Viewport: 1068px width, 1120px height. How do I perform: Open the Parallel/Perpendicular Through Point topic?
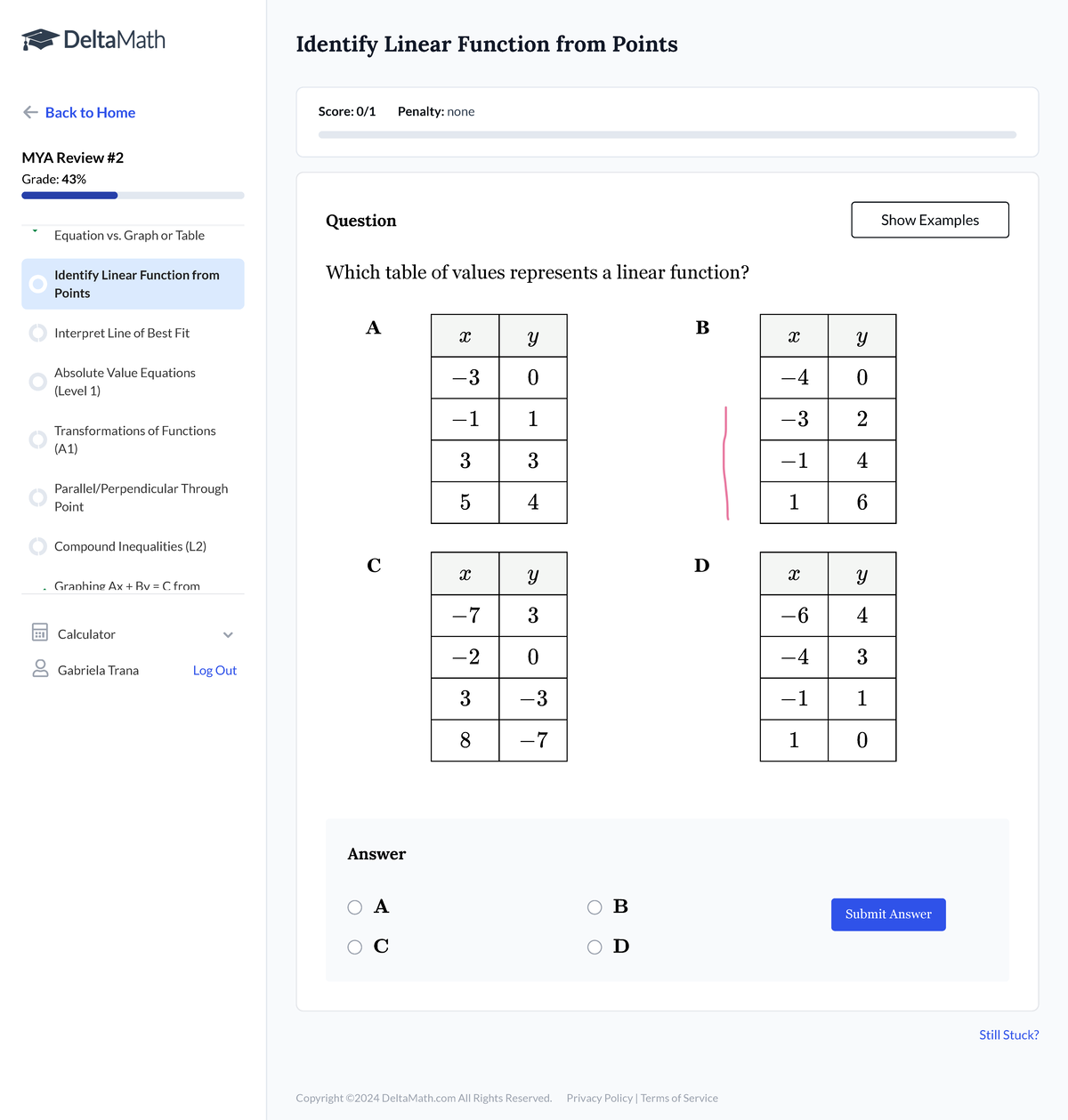[141, 497]
